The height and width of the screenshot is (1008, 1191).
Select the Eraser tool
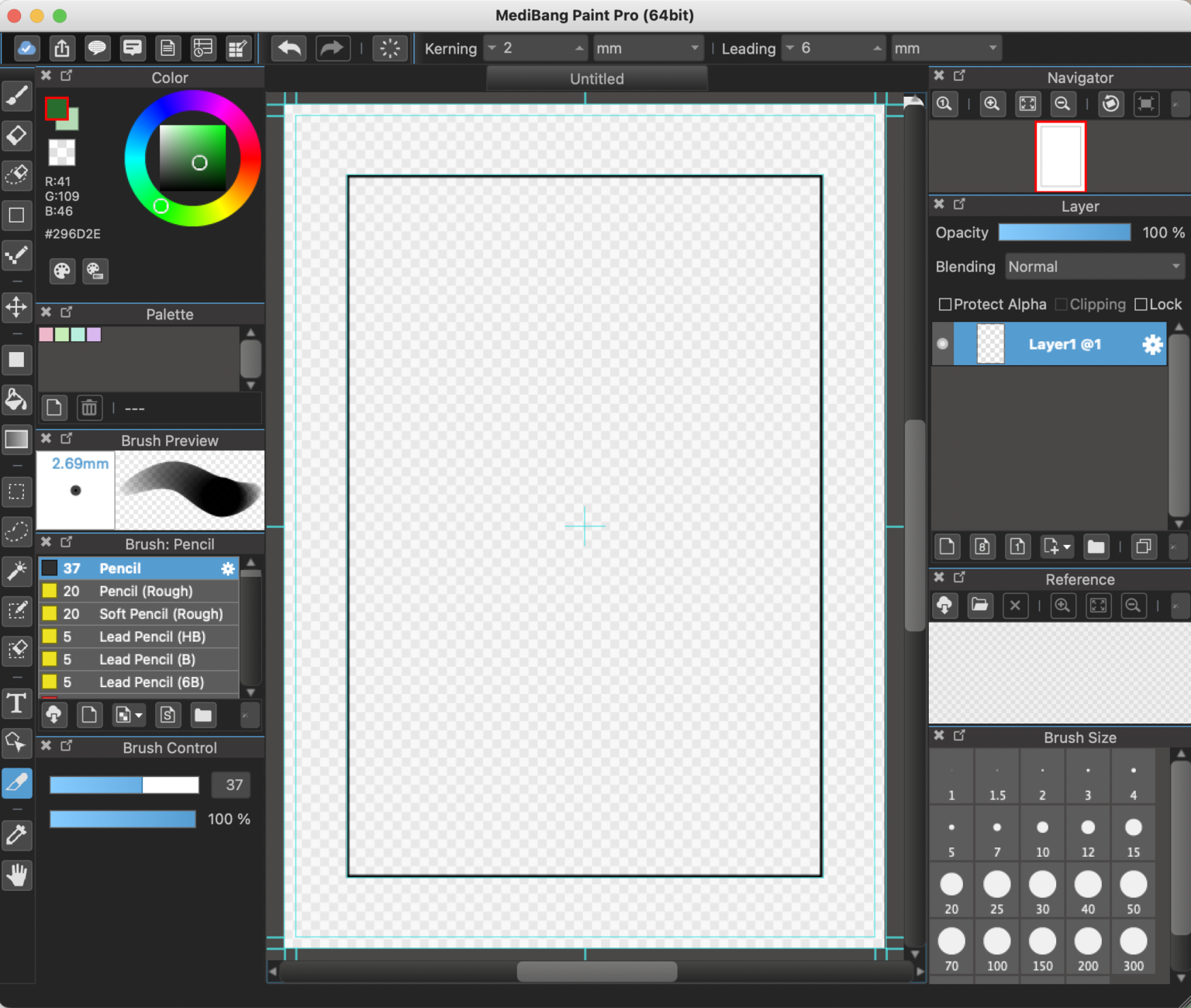click(x=17, y=136)
